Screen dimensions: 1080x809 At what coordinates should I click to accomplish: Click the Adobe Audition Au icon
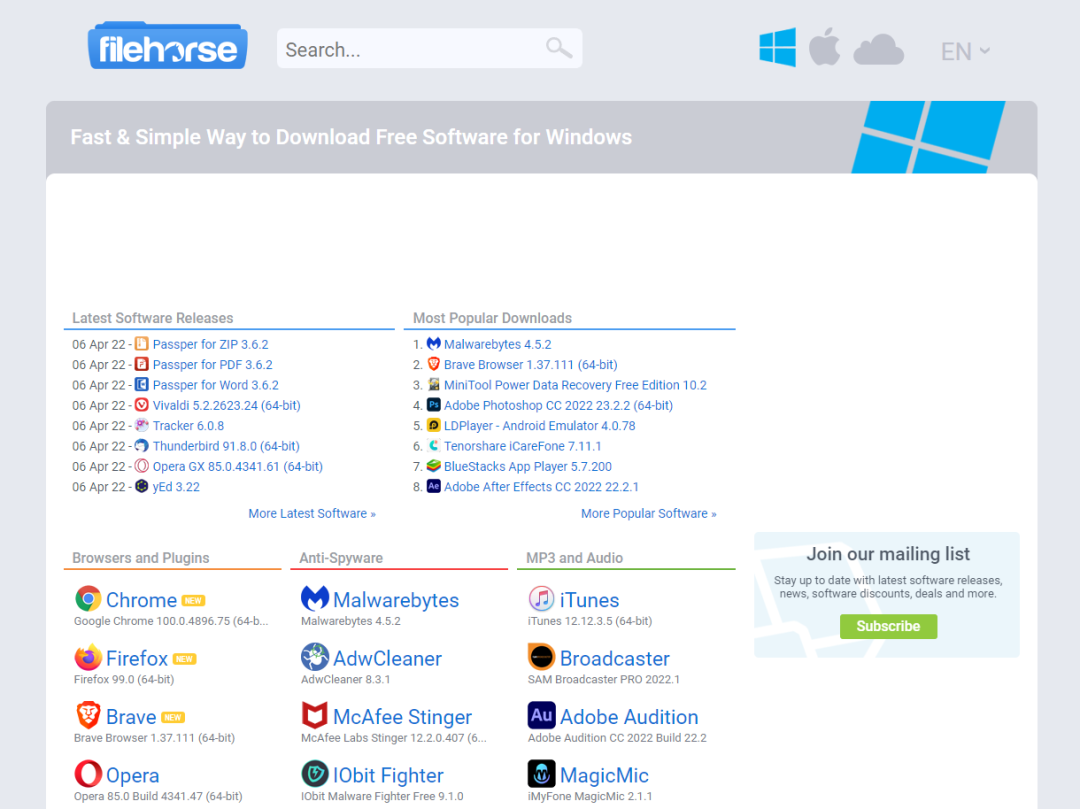(541, 716)
